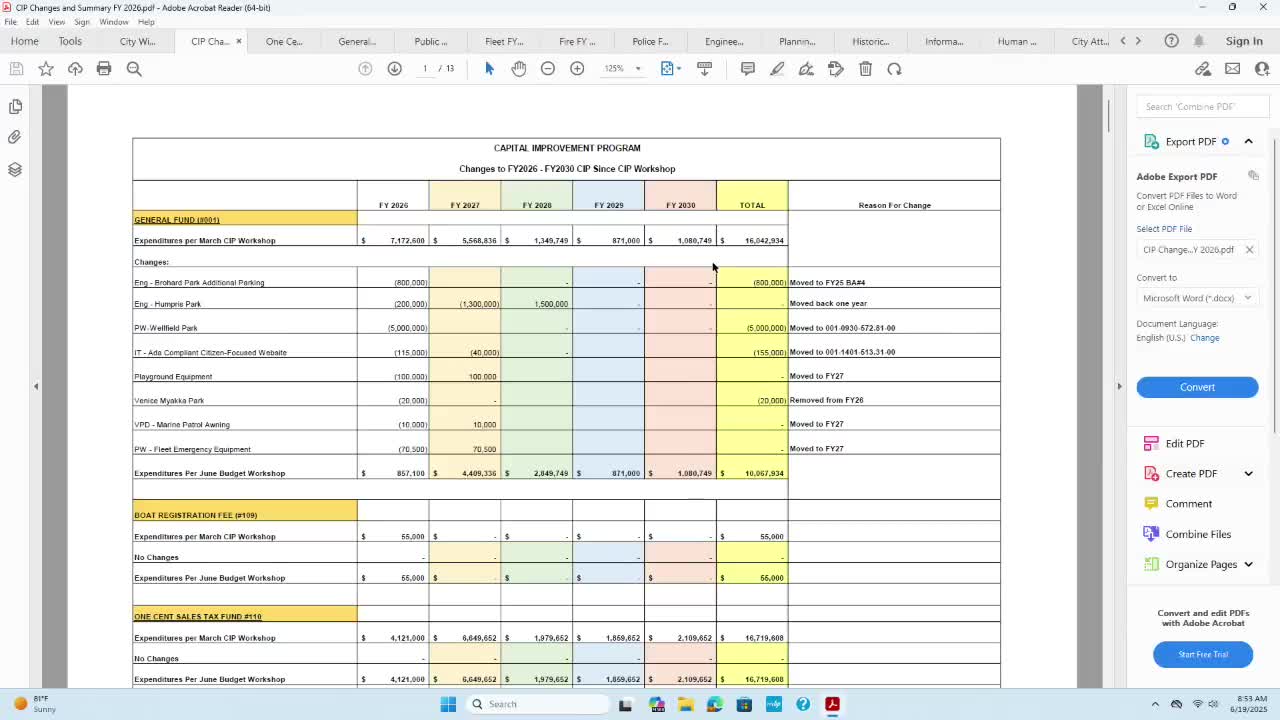1280x720 pixels.
Task: Zoom out with the minus icon
Action: tap(548, 69)
